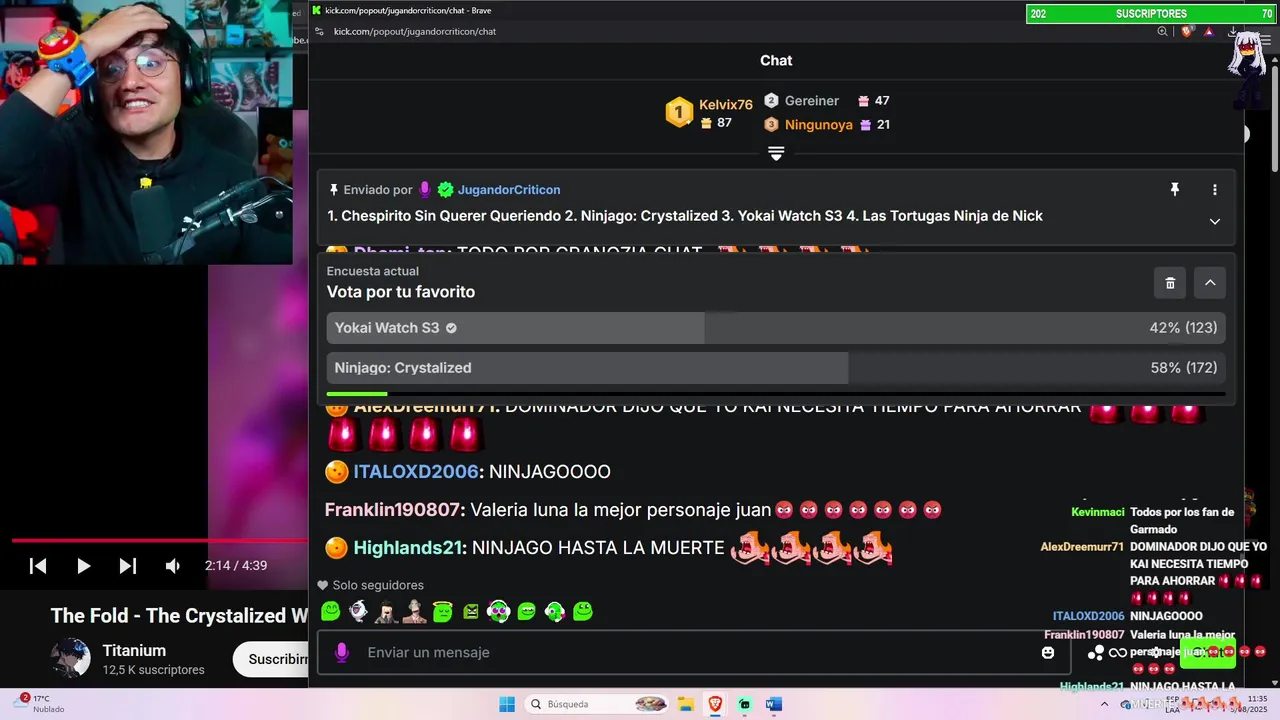Open Highlands21 user card in chat
The image size is (1280, 720).
408,547
